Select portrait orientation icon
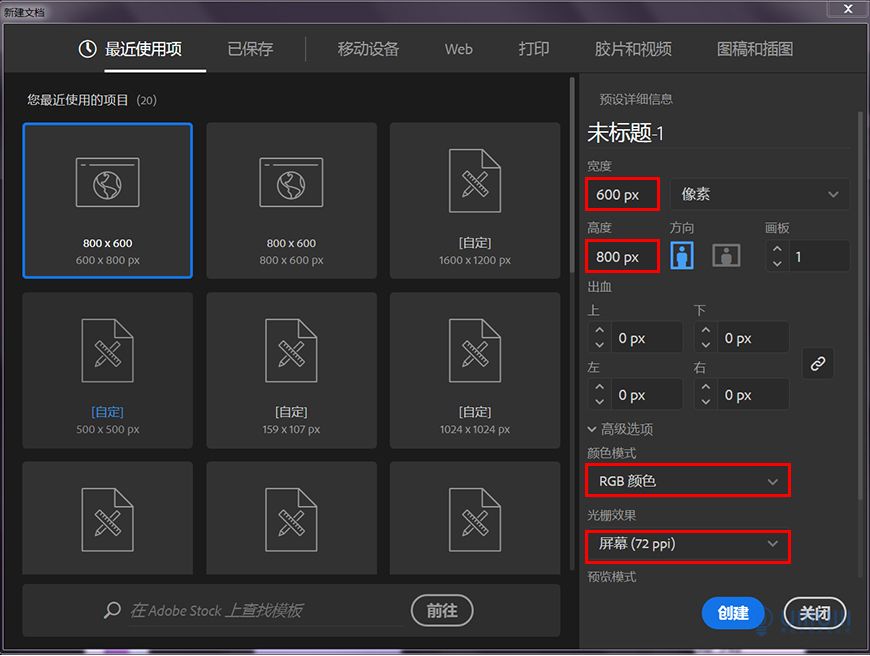 click(x=682, y=256)
